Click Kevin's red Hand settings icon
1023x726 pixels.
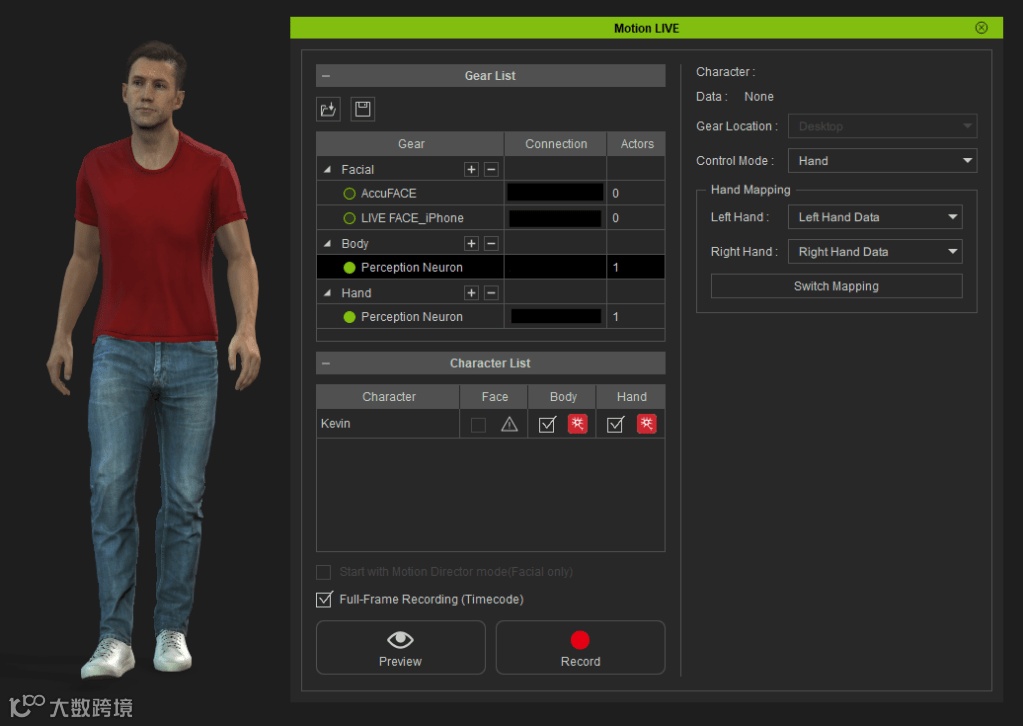click(x=647, y=424)
